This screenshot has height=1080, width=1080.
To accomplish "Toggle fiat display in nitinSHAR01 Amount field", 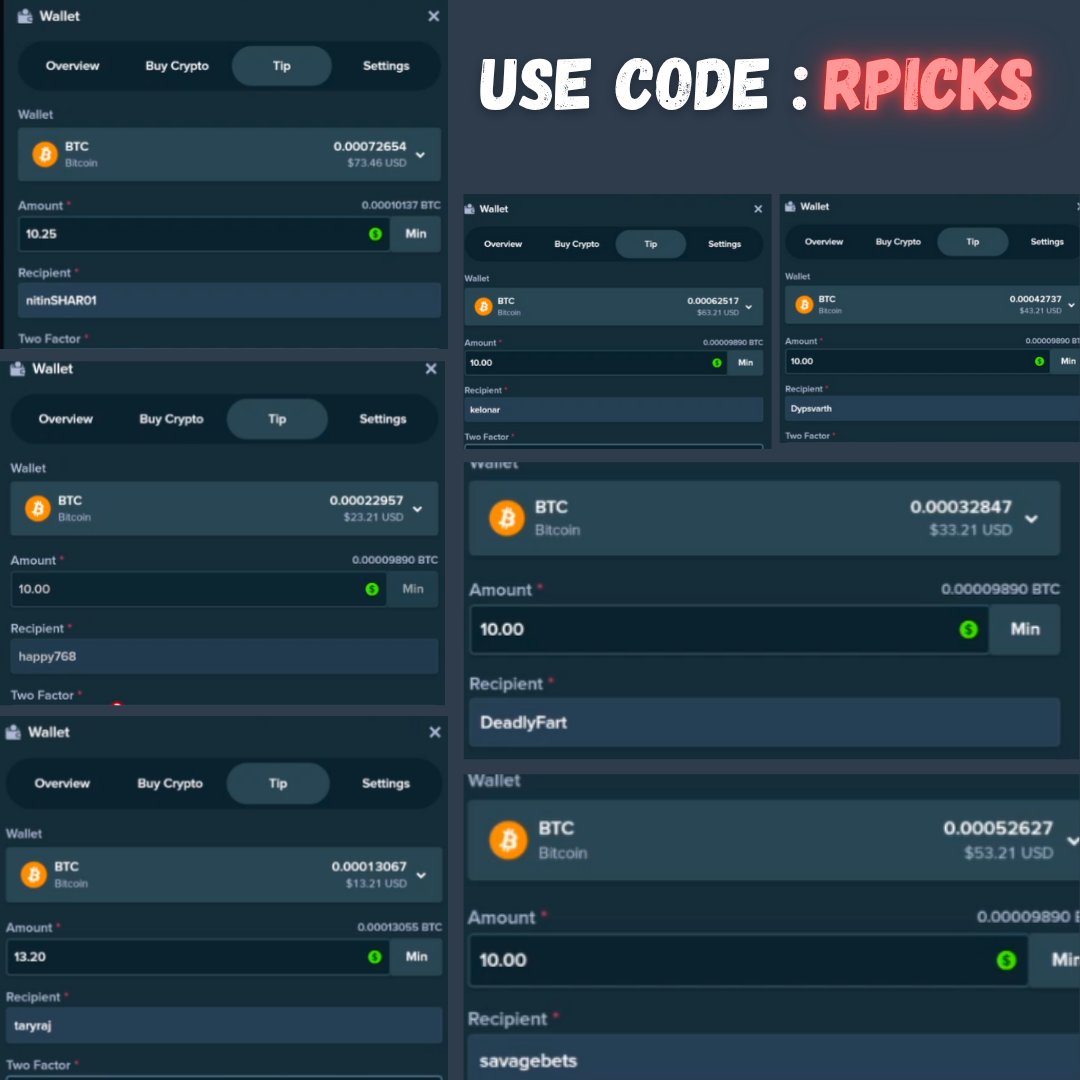I will pos(375,234).
